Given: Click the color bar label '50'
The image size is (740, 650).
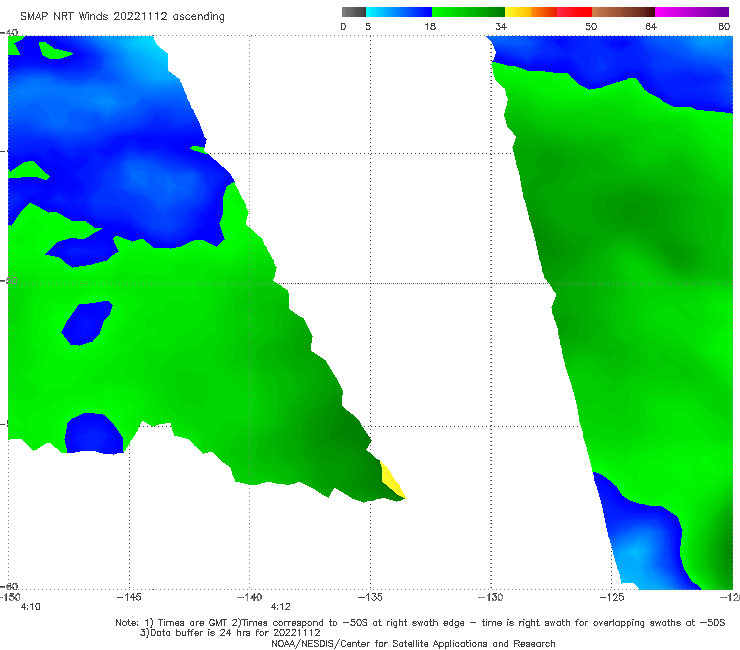Looking at the screenshot, I should pyautogui.click(x=591, y=26).
